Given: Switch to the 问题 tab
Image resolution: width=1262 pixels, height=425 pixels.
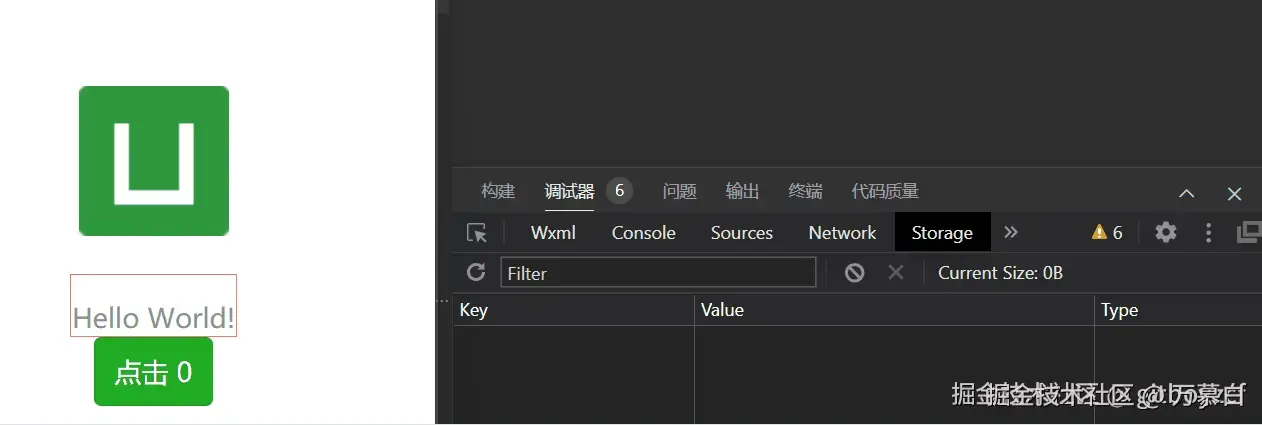Looking at the screenshot, I should coord(680,191).
